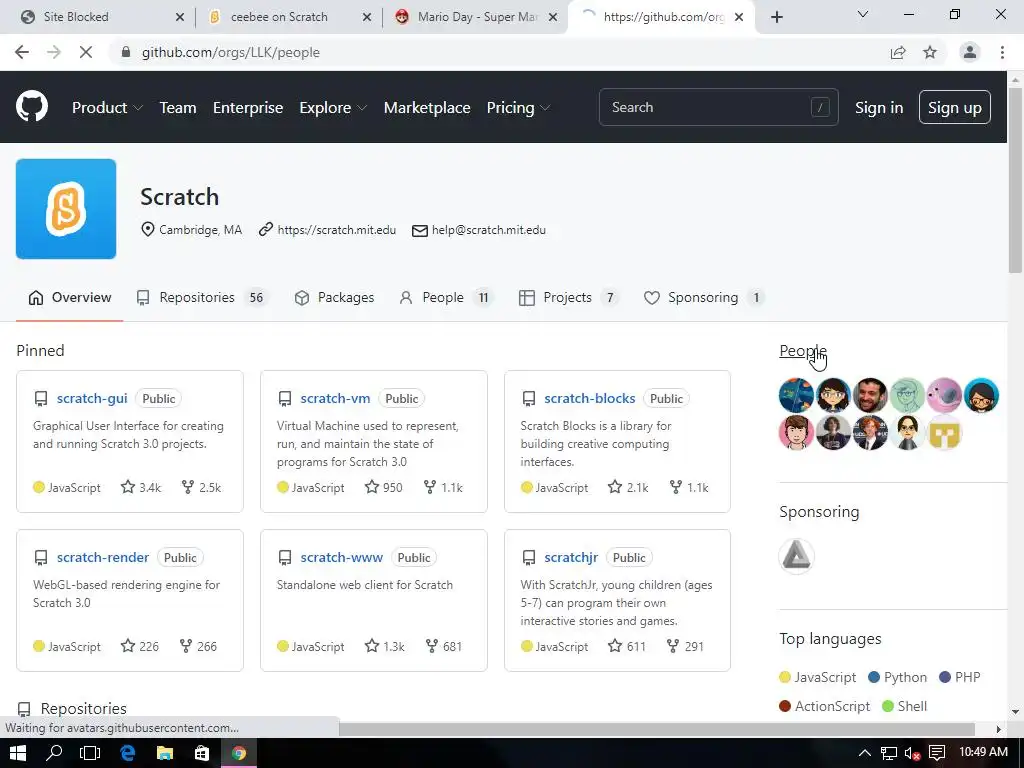Stop loading the page with the X button
Screen dimensions: 1024x768
point(86,52)
